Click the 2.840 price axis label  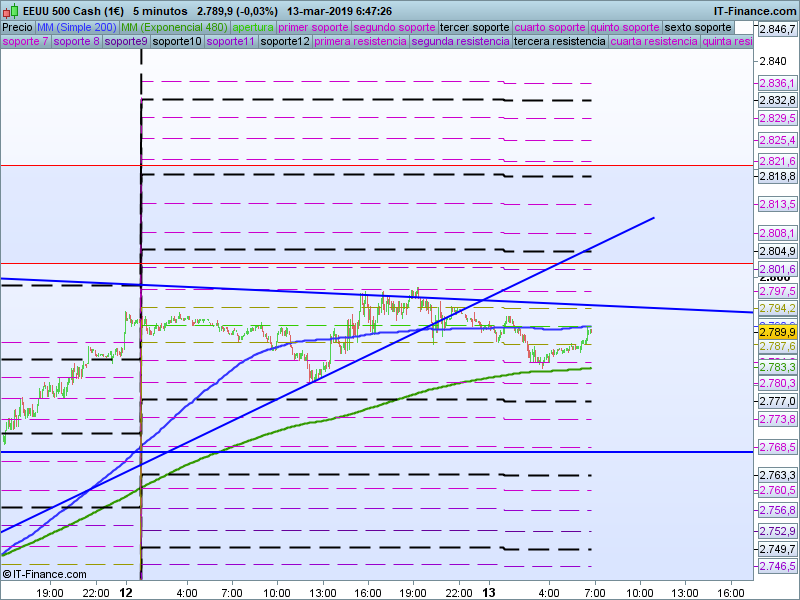click(773, 61)
